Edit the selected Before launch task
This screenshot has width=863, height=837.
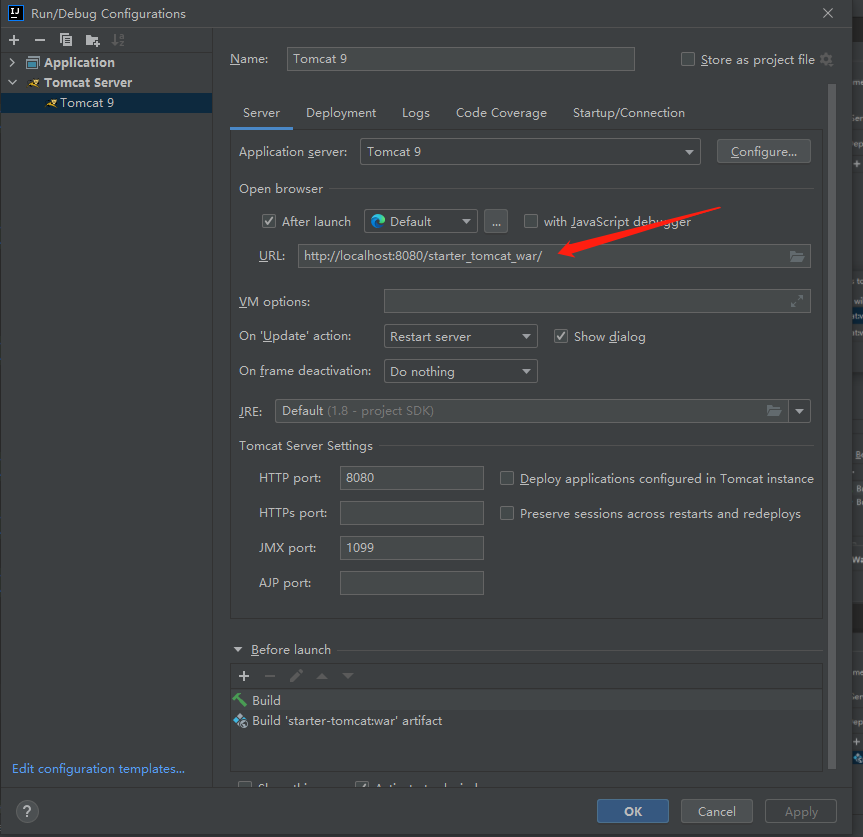[x=296, y=676]
